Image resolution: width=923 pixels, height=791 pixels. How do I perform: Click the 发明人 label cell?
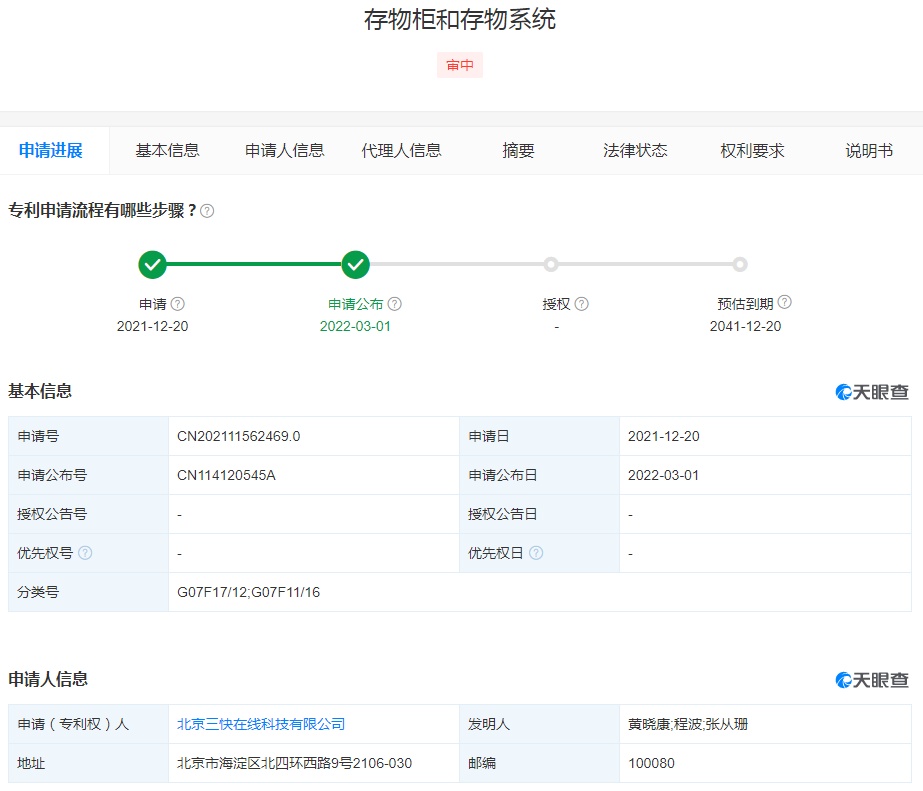point(539,724)
